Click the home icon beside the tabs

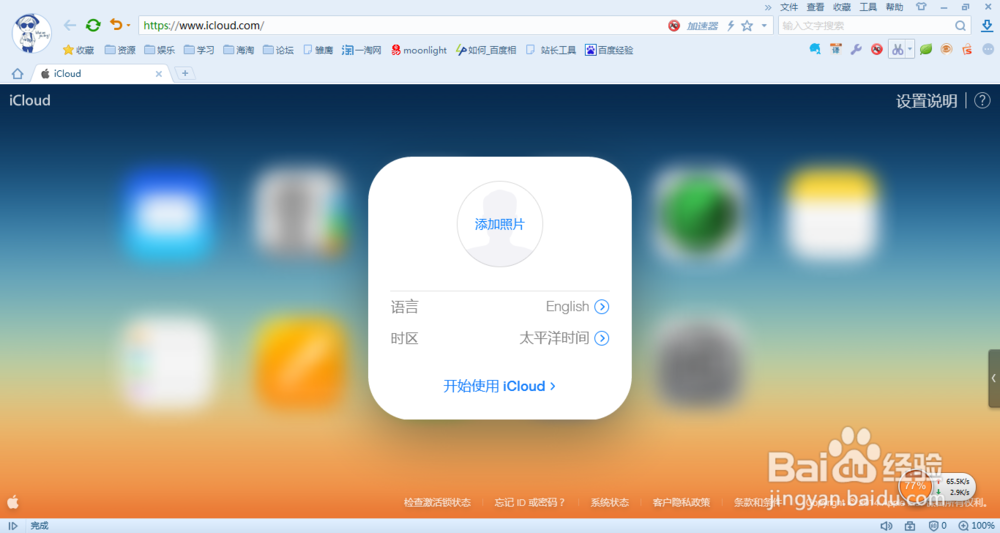tap(17, 74)
